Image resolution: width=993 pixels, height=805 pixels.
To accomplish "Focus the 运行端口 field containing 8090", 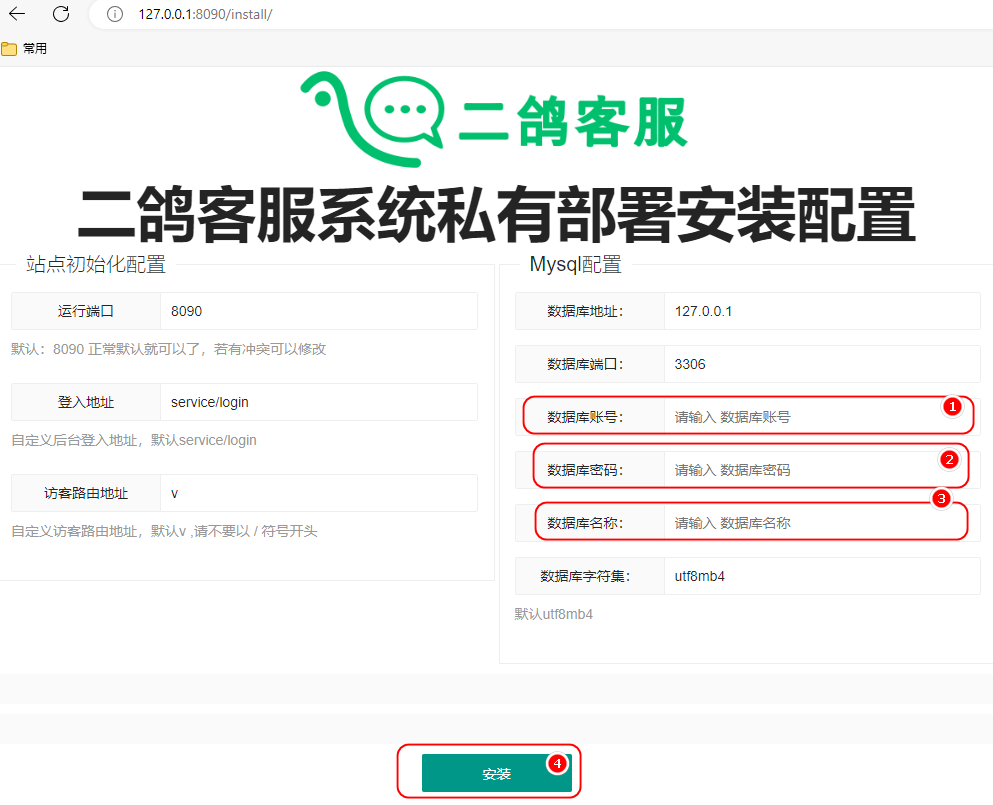I will 318,311.
